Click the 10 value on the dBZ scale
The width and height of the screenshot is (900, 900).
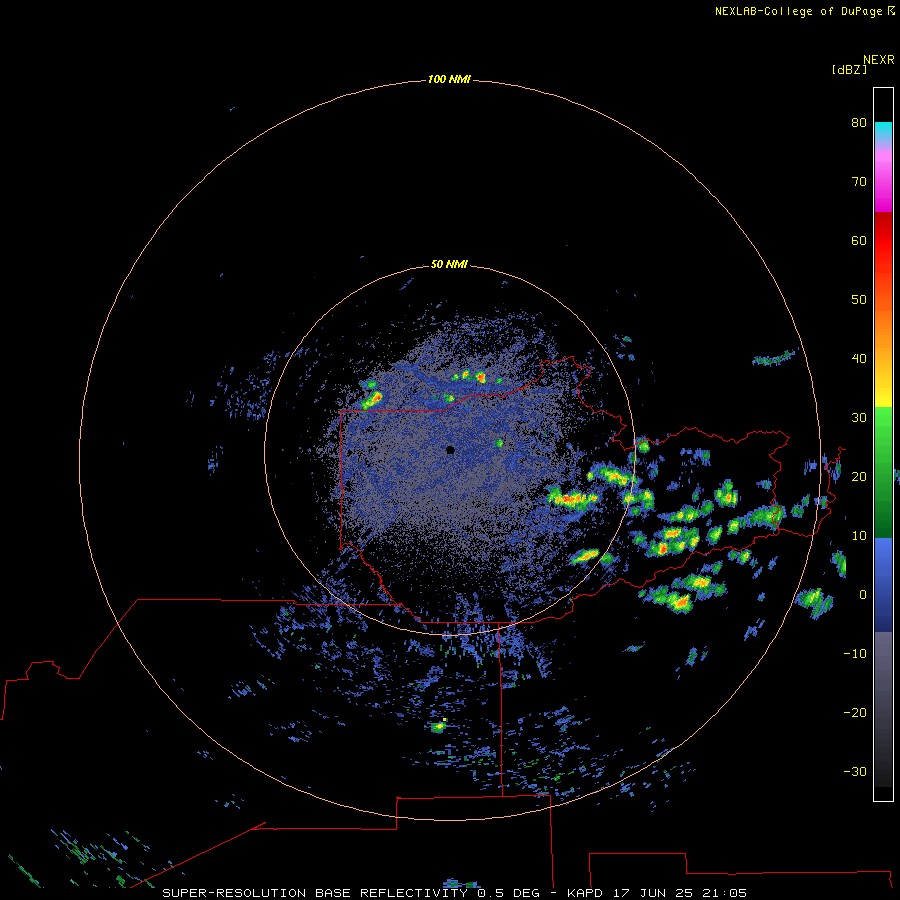coord(859,536)
